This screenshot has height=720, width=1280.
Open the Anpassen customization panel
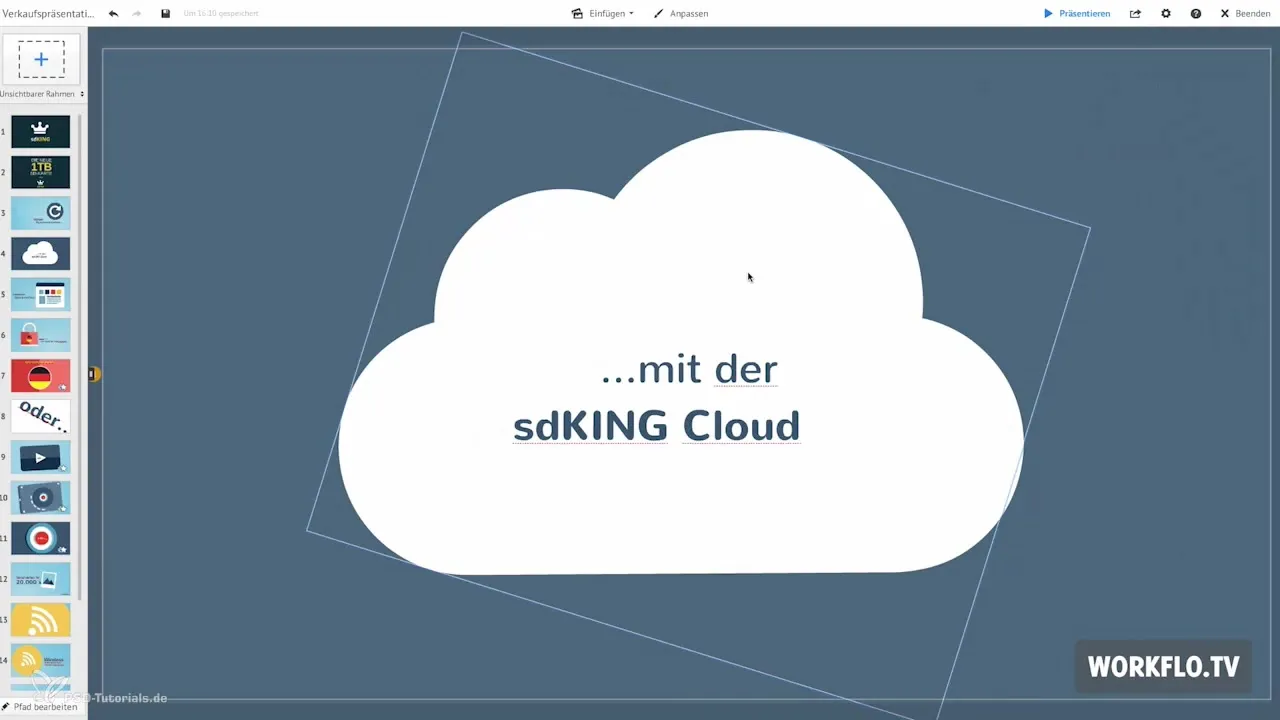pos(681,14)
